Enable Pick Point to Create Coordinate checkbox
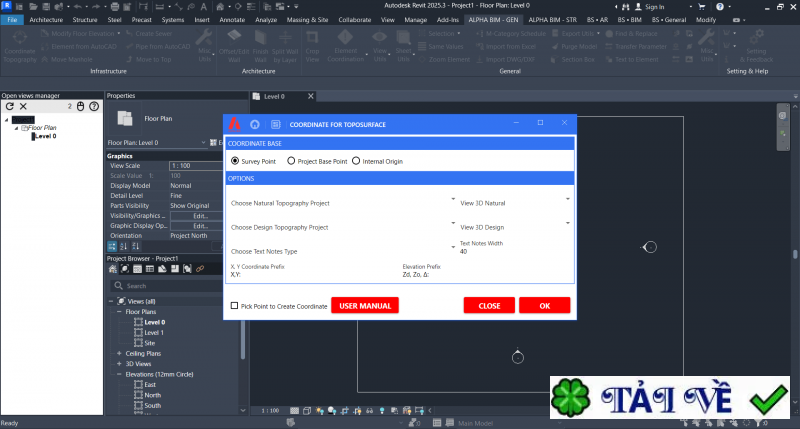 pyautogui.click(x=234, y=306)
